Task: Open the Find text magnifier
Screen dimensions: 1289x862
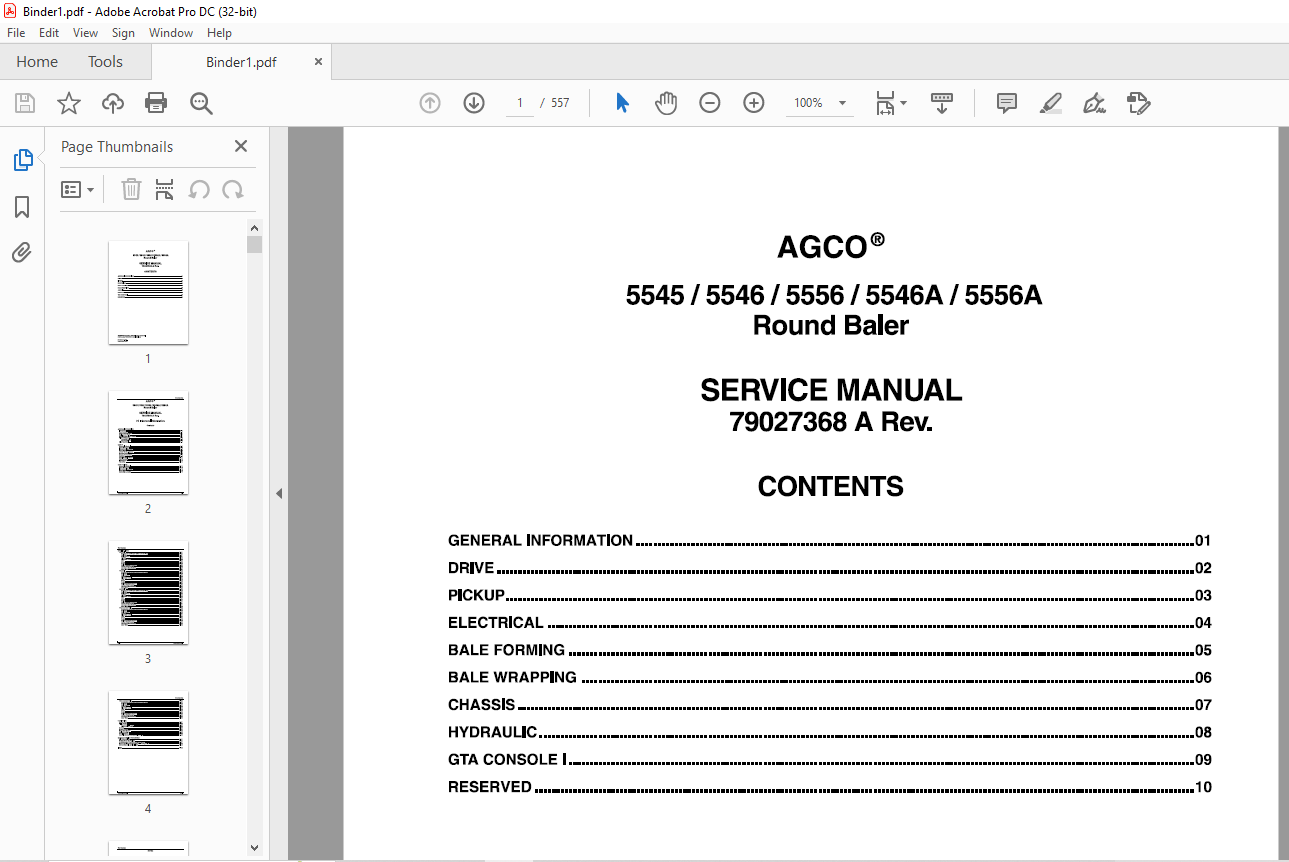Action: pyautogui.click(x=201, y=103)
